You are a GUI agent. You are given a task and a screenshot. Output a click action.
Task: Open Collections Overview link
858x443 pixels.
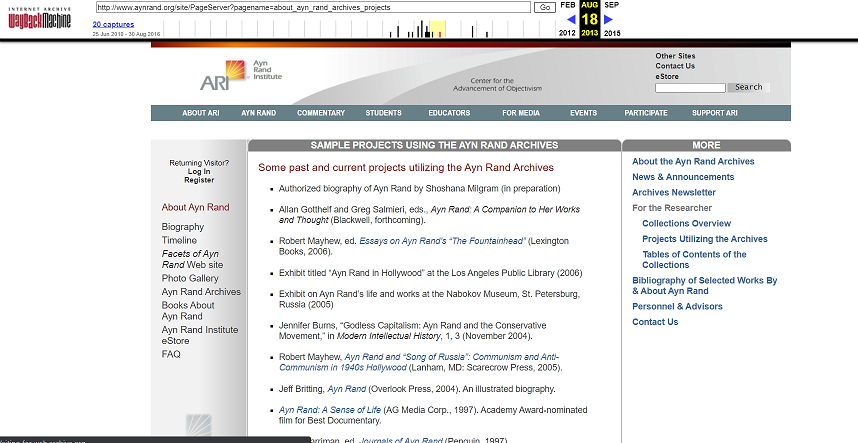(x=686, y=223)
